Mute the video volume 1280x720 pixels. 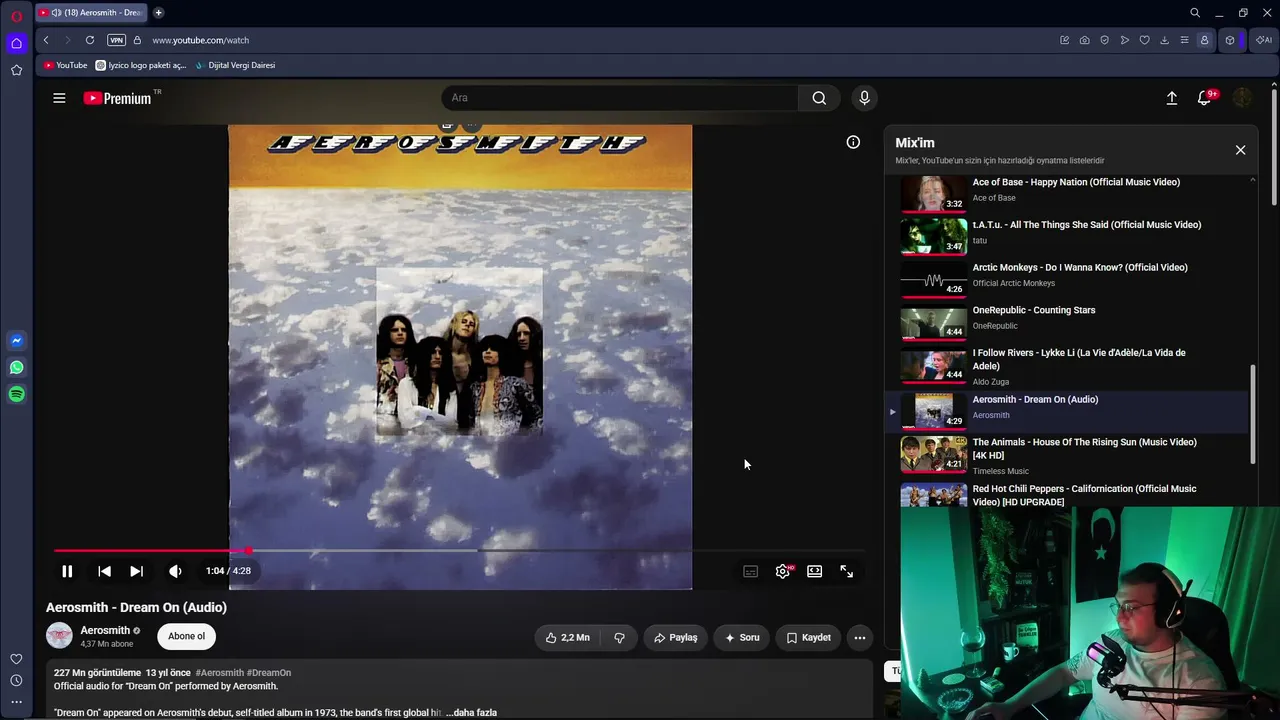pos(175,571)
